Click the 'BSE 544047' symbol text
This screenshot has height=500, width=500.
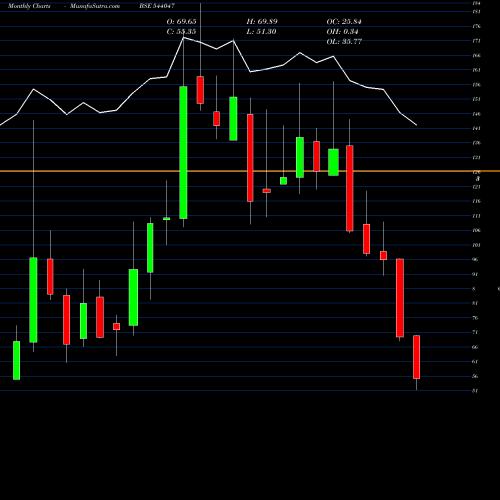[157, 6]
